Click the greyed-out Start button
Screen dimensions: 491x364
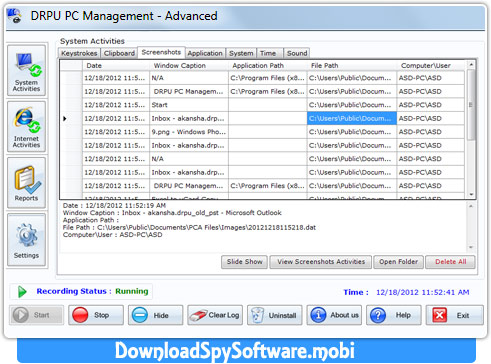(x=36, y=315)
